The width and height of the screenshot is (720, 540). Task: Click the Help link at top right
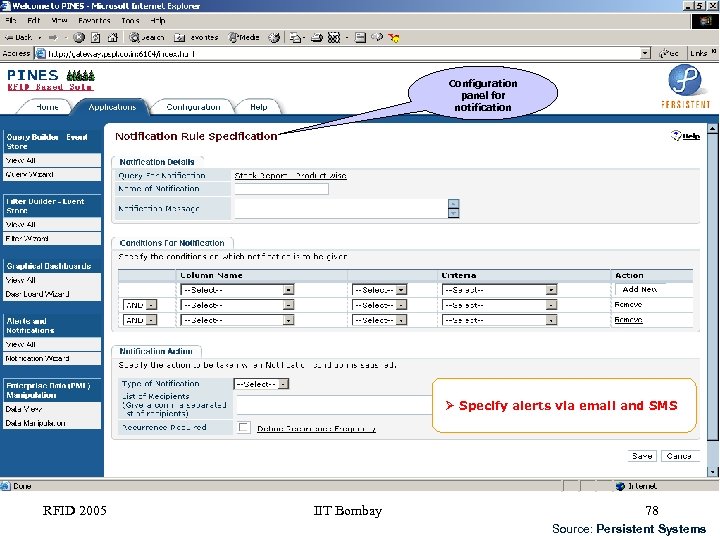691,136
